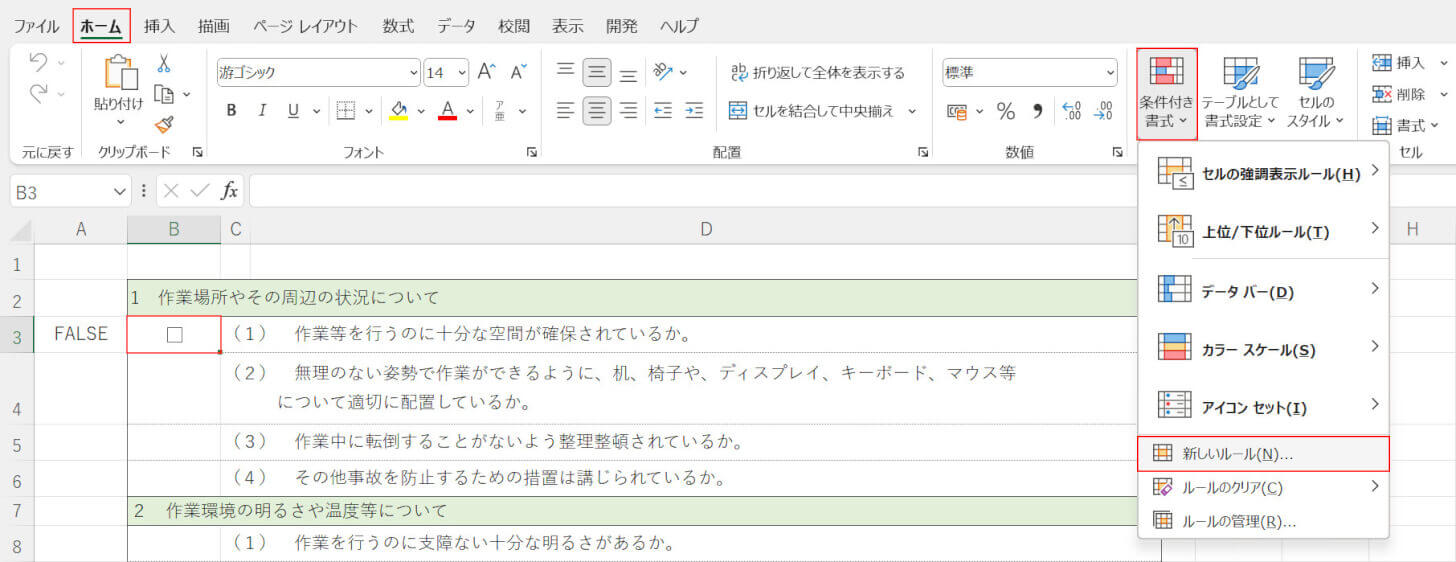
Task: Click the 条件付き書式 button
Action: (1166, 93)
